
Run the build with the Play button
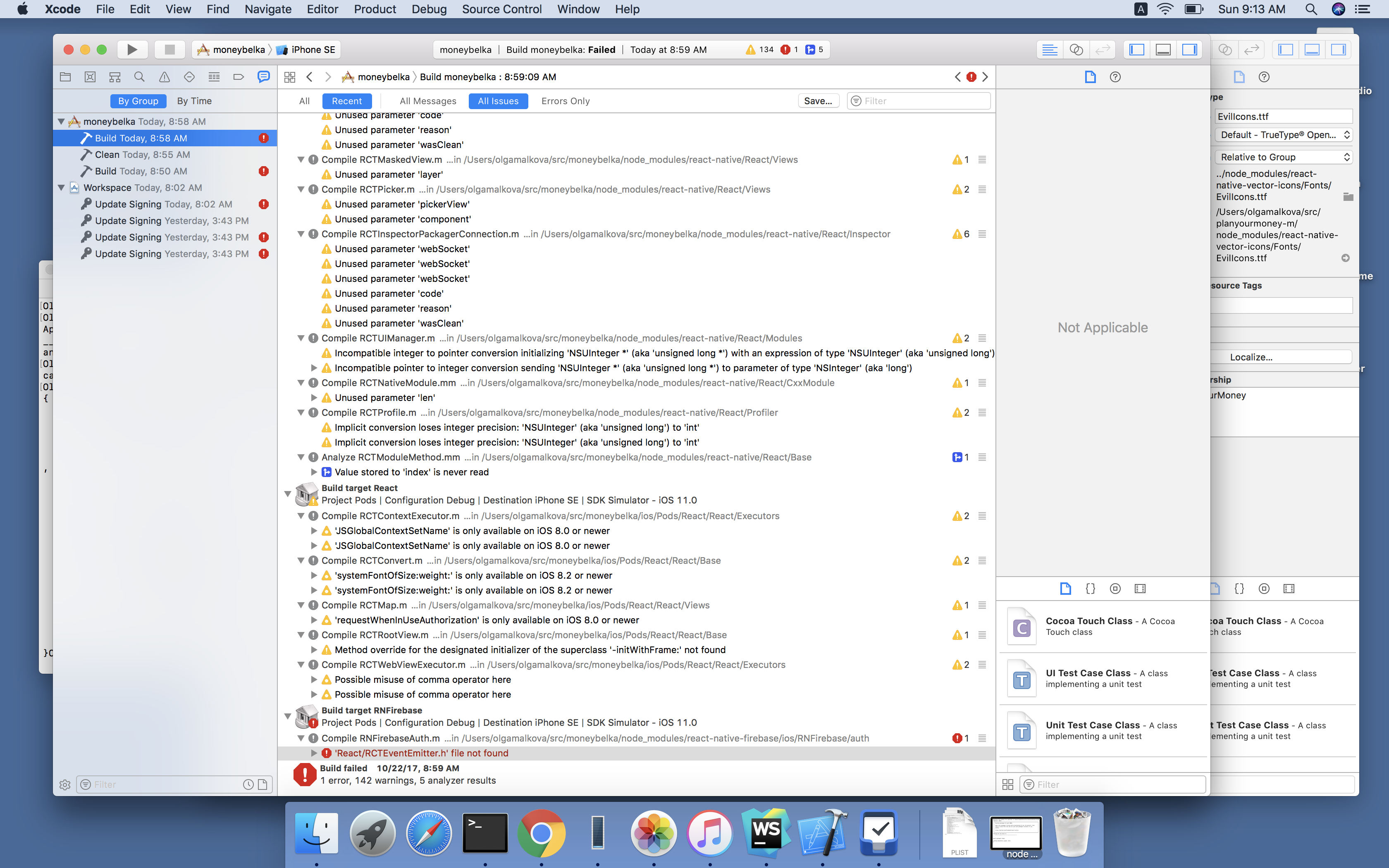[x=132, y=49]
